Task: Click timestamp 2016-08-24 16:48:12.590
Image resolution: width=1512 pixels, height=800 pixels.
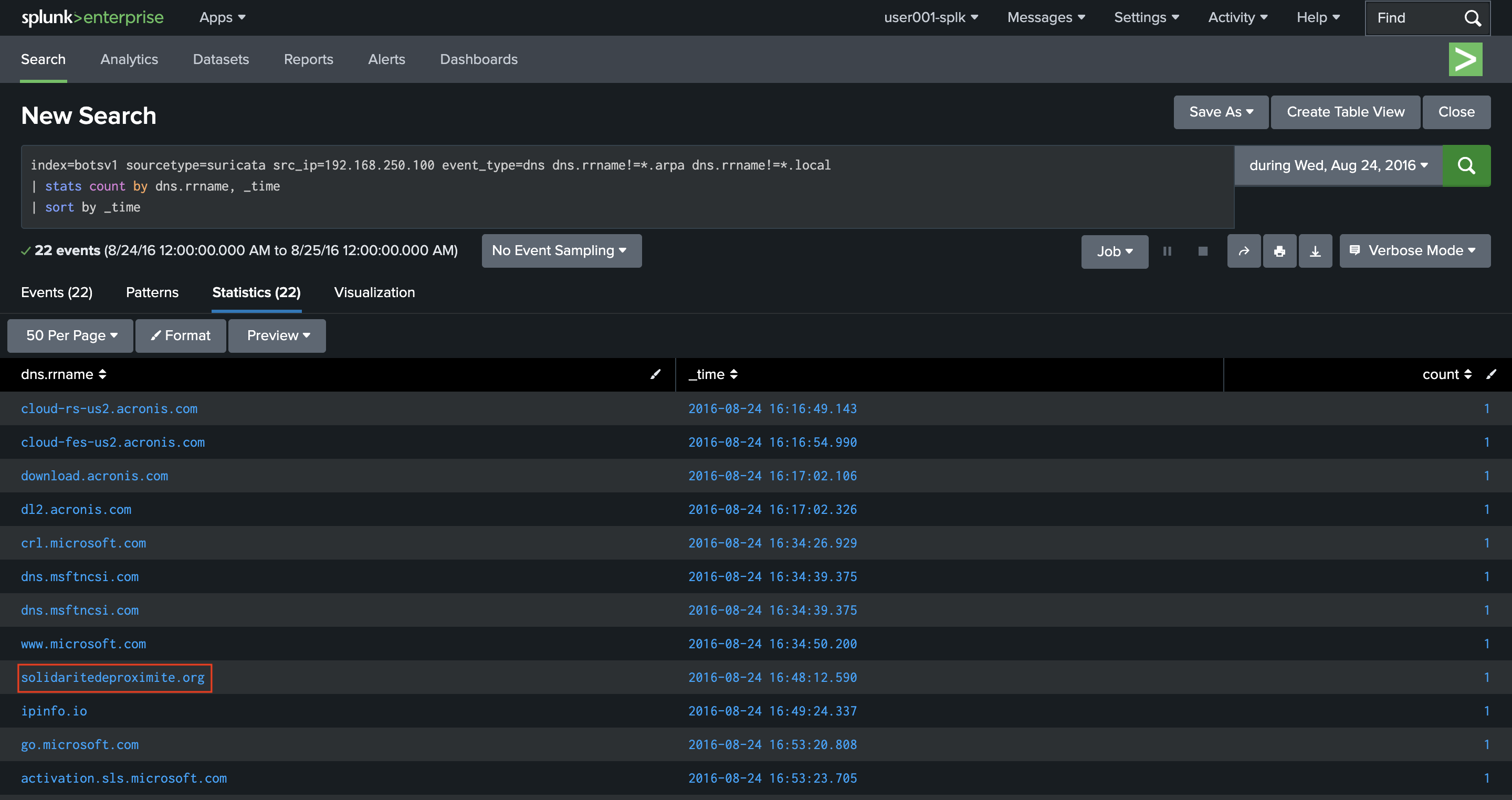Action: pos(772,677)
